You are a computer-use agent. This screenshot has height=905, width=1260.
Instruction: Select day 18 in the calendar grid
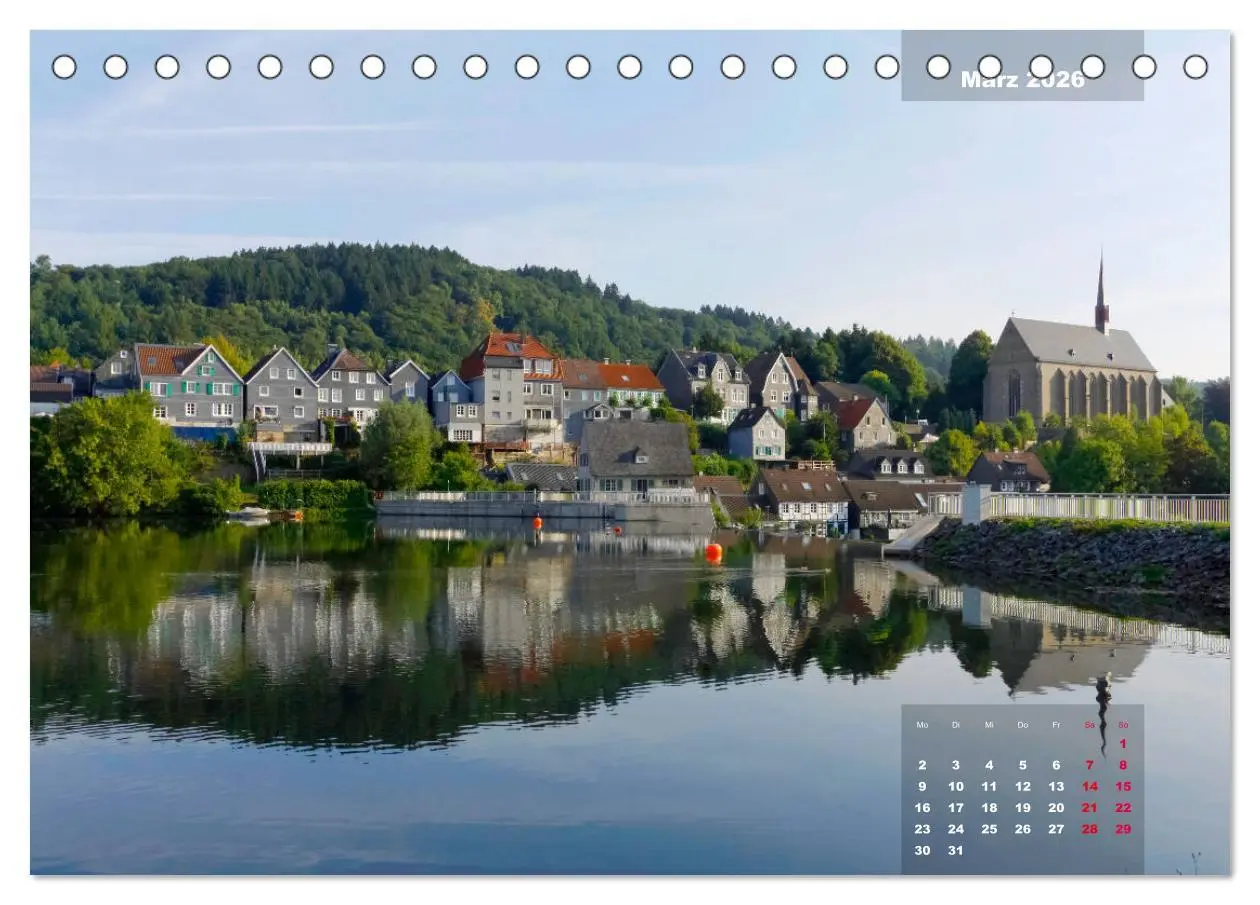pos(989,808)
